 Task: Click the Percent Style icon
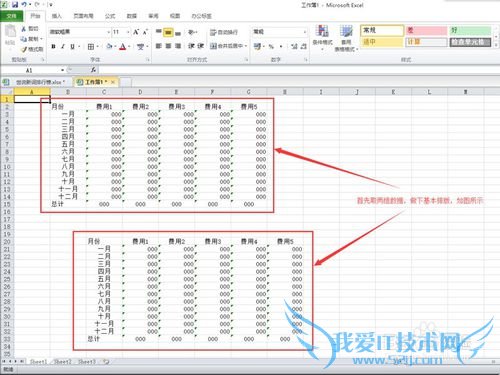click(x=271, y=47)
